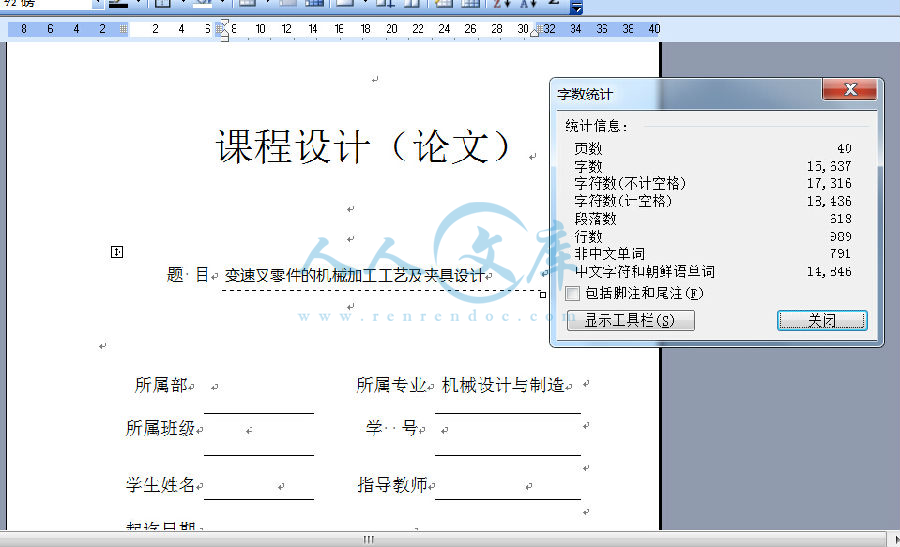Click the 指导教师 label
900x547 pixels.
pyautogui.click(x=393, y=485)
